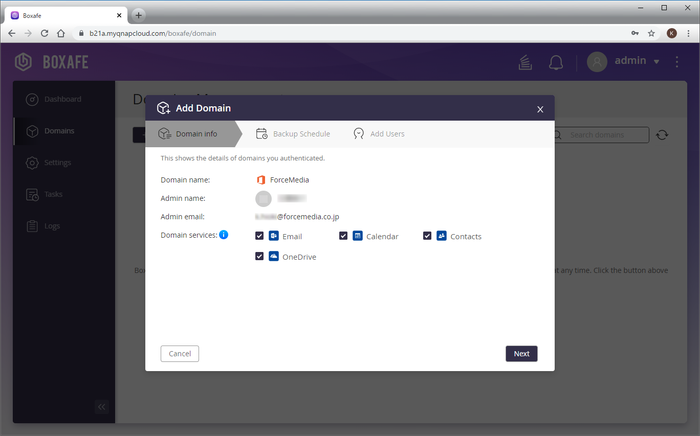Click the Email Outlook icon
The width and height of the screenshot is (700, 436).
point(274,236)
